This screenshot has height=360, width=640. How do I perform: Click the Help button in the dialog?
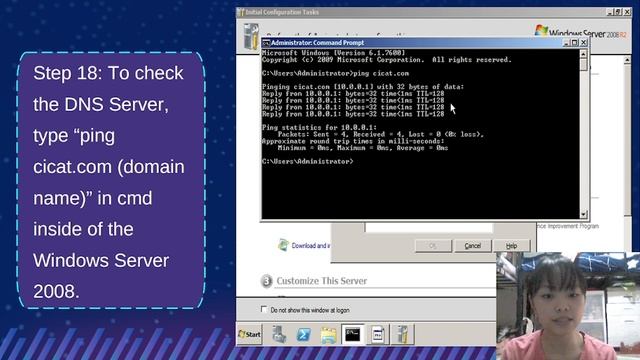coord(511,246)
